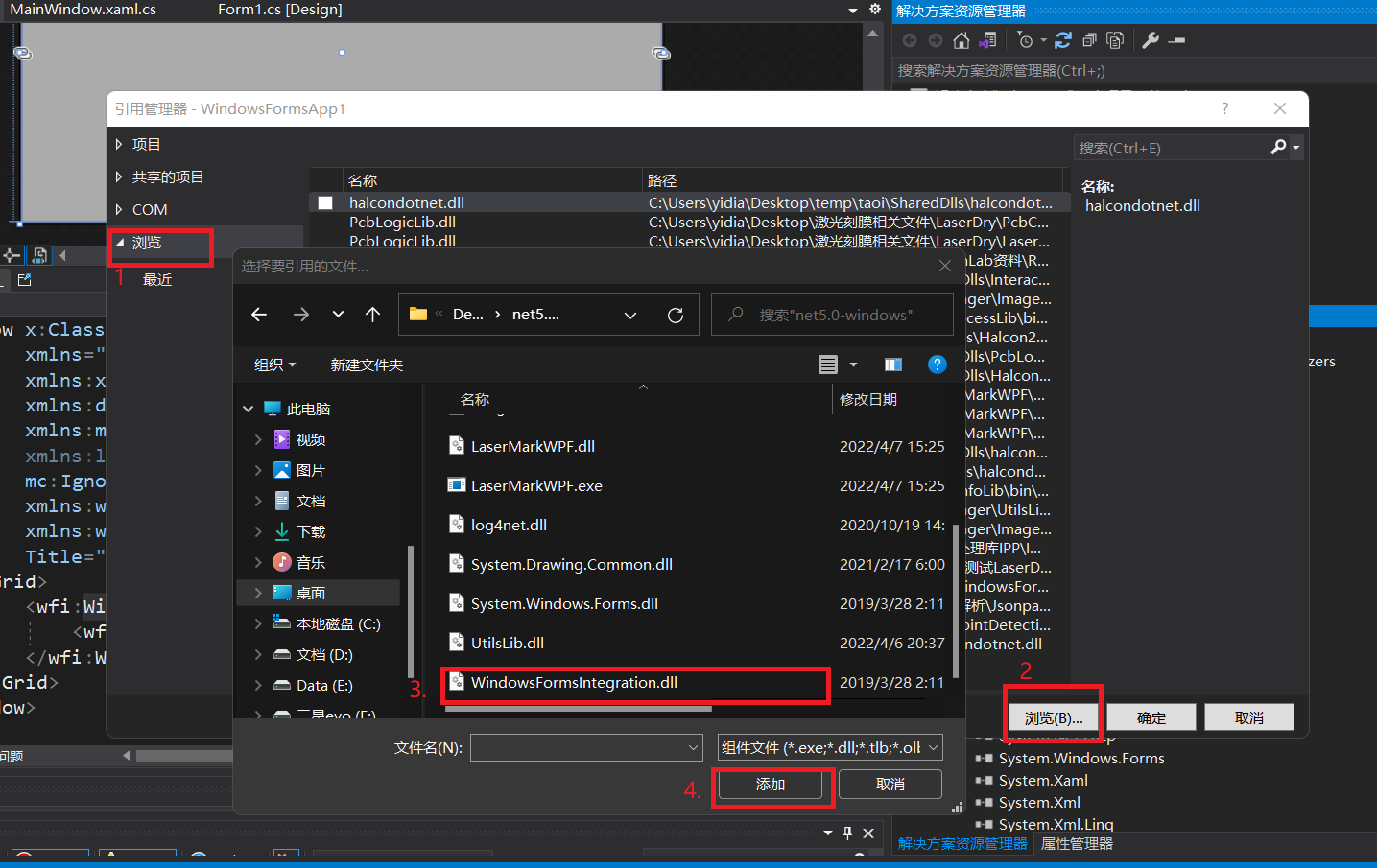Switch to the 属性管理器 tab
Image resolution: width=1377 pixels, height=868 pixels.
click(x=1076, y=843)
